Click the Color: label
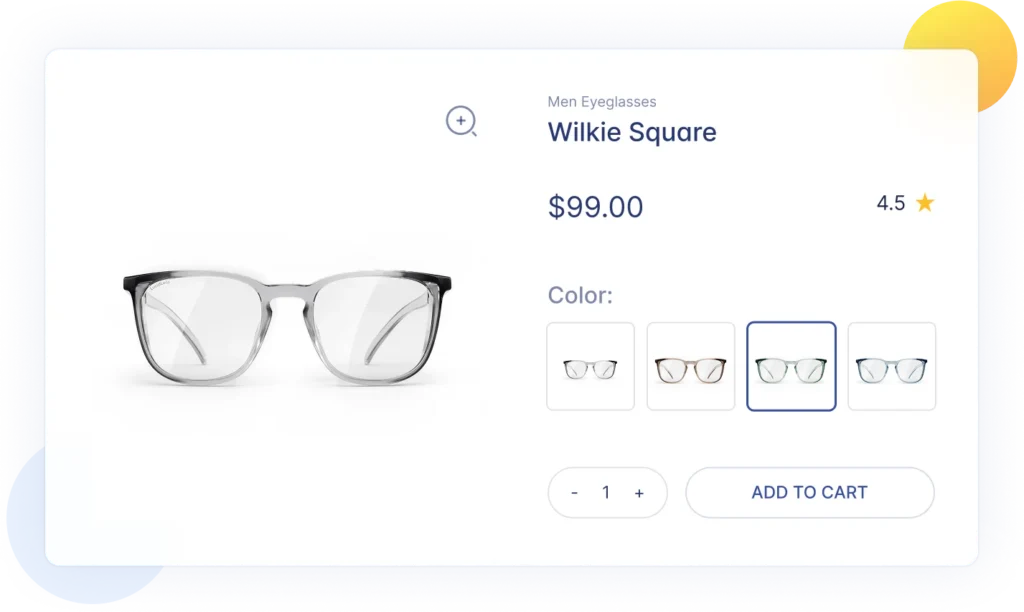The width and height of the screenshot is (1024, 612). point(581,295)
